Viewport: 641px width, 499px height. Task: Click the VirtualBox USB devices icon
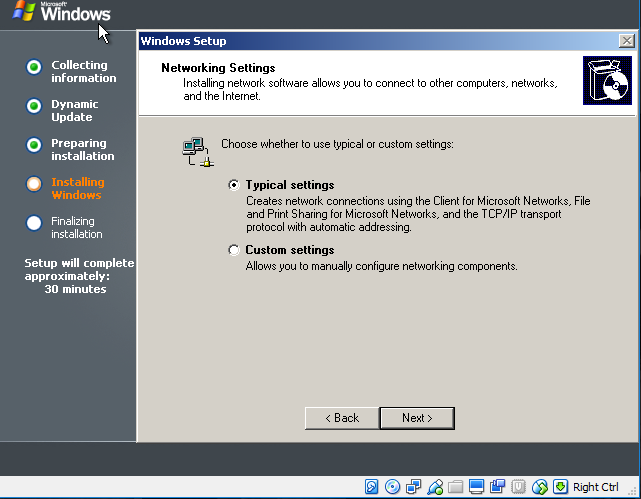435,487
